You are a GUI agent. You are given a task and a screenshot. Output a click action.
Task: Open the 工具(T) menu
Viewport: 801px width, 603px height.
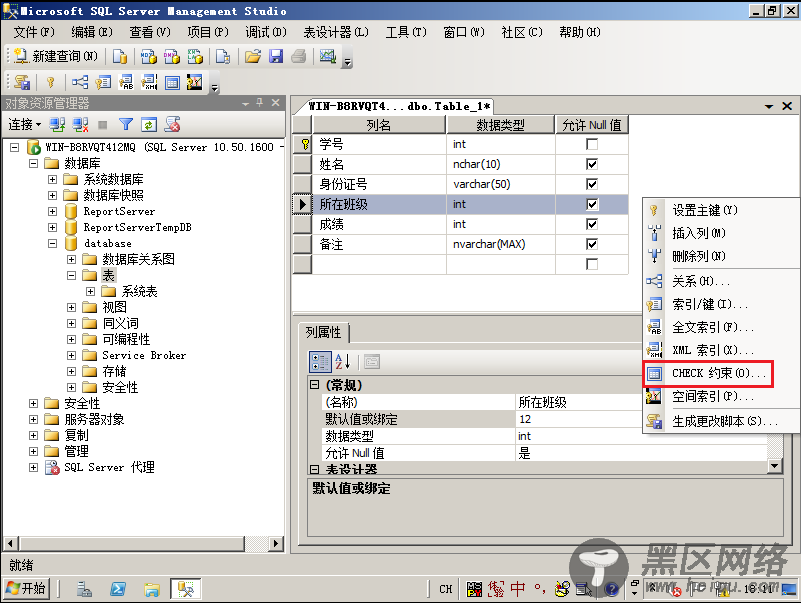(x=406, y=32)
